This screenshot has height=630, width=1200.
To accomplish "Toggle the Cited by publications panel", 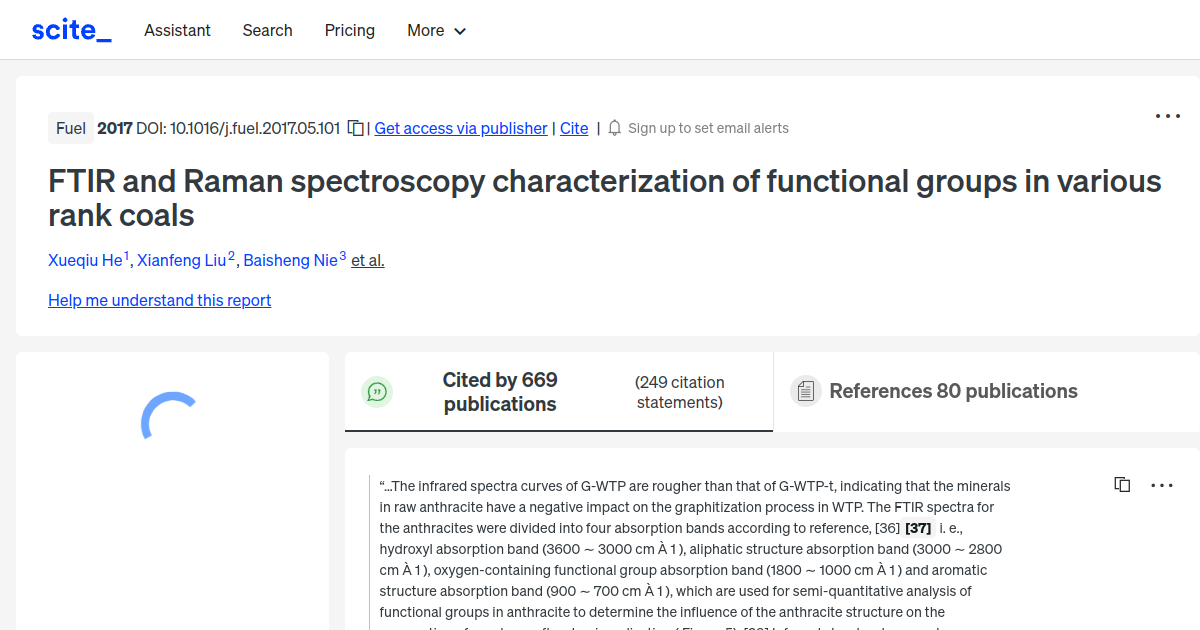I will coord(499,391).
